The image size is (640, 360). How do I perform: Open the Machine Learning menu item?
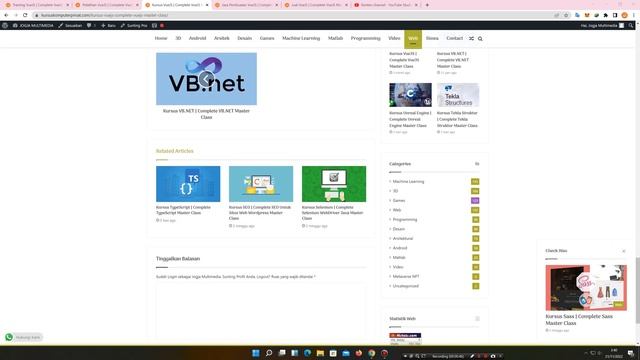coord(301,38)
